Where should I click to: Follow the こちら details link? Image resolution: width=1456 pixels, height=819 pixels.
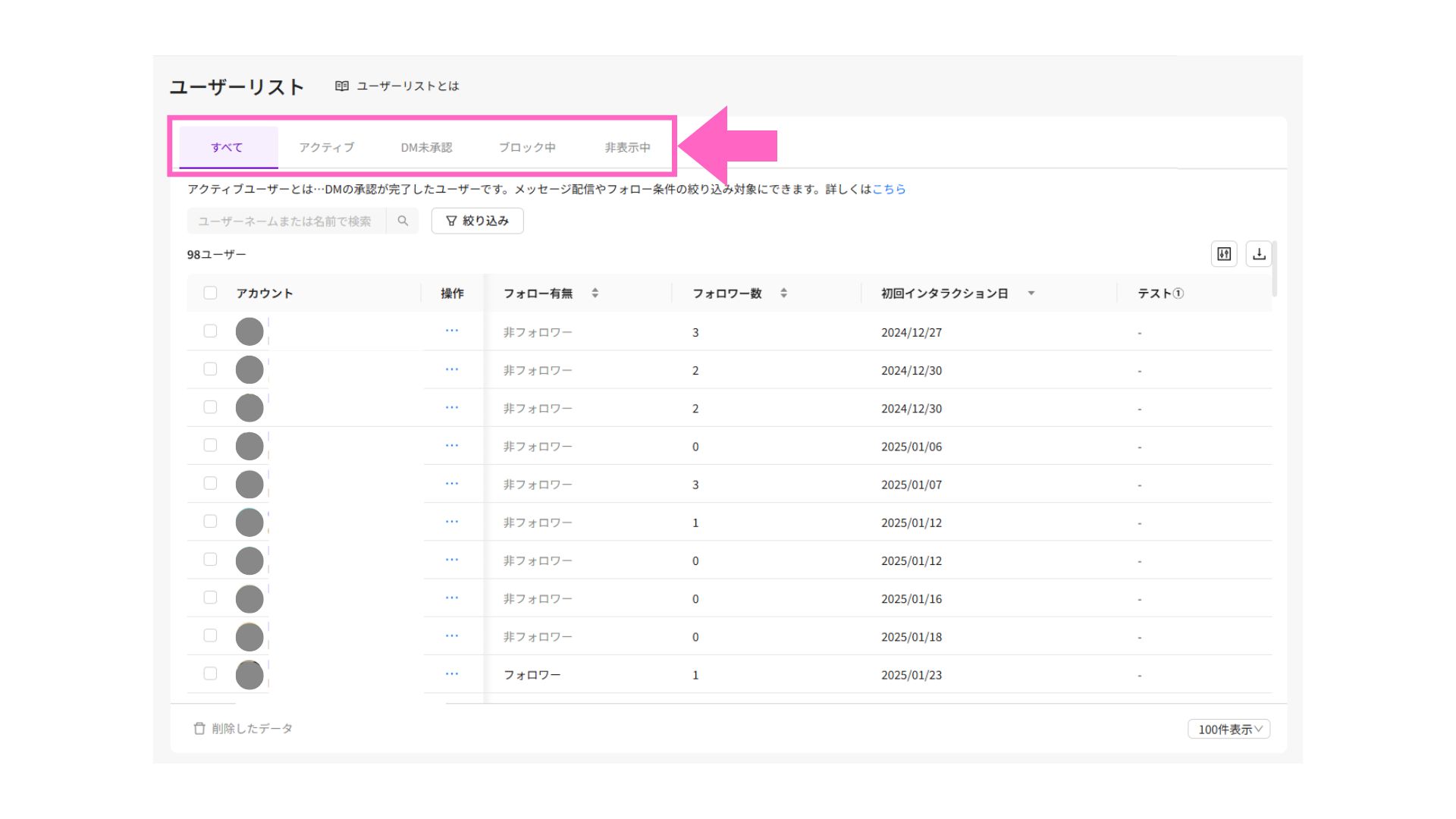click(x=889, y=189)
